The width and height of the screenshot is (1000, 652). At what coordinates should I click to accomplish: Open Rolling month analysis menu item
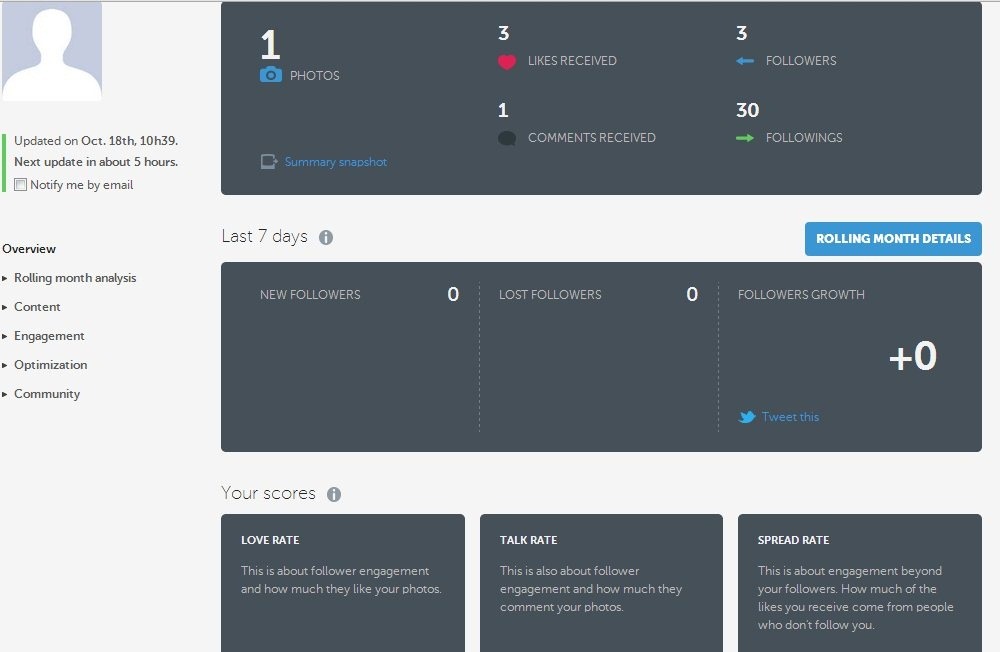(75, 278)
